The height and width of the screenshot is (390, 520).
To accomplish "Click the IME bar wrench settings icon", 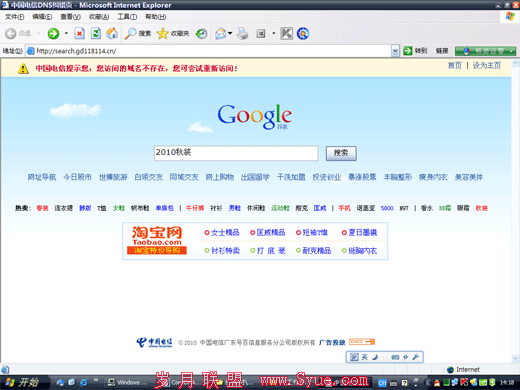I will pyautogui.click(x=416, y=357).
